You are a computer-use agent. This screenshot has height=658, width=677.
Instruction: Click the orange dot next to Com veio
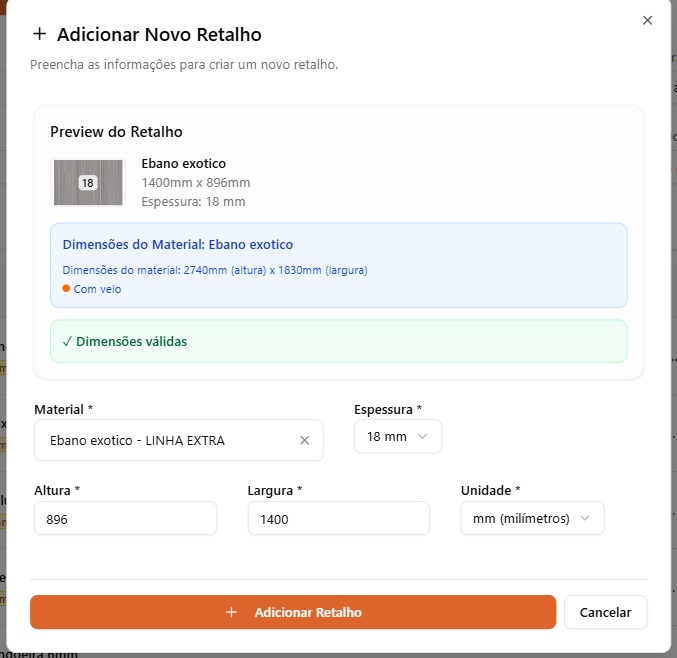tap(66, 288)
